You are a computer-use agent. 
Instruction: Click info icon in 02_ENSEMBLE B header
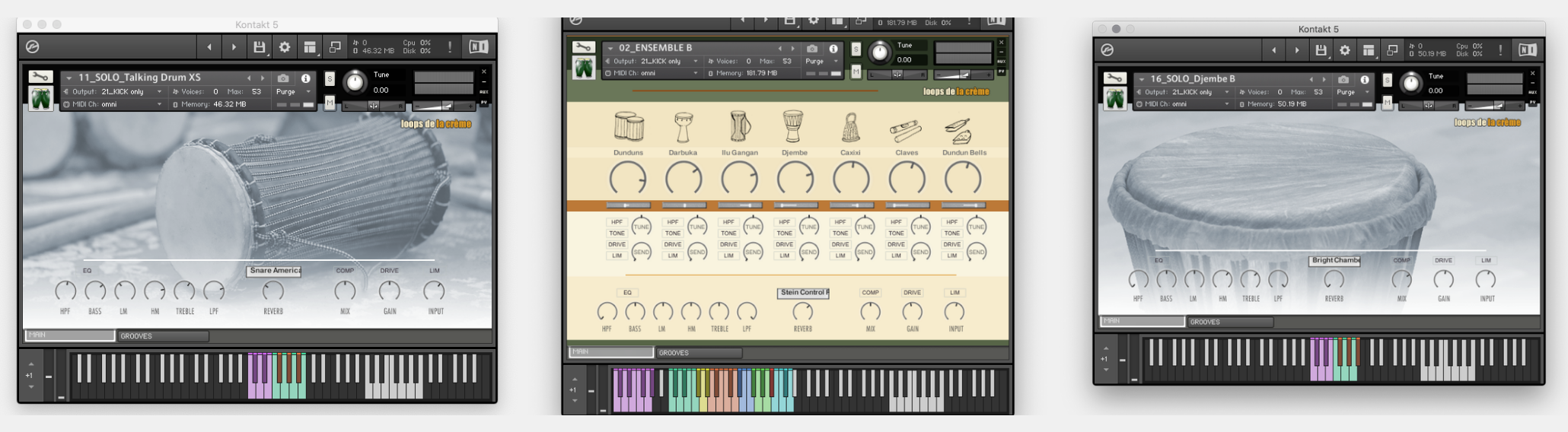click(833, 49)
